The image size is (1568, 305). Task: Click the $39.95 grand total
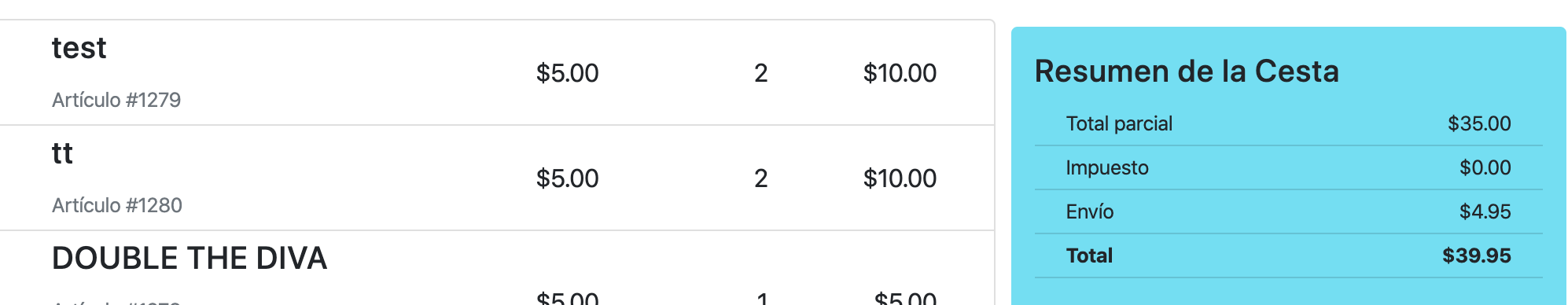pyautogui.click(x=1476, y=255)
